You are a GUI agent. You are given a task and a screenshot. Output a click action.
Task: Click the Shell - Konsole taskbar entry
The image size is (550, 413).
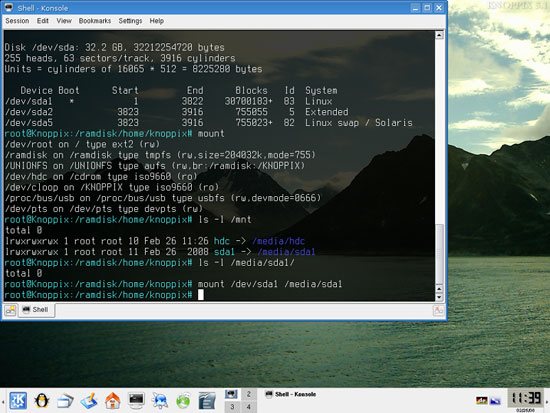[x=291, y=394]
